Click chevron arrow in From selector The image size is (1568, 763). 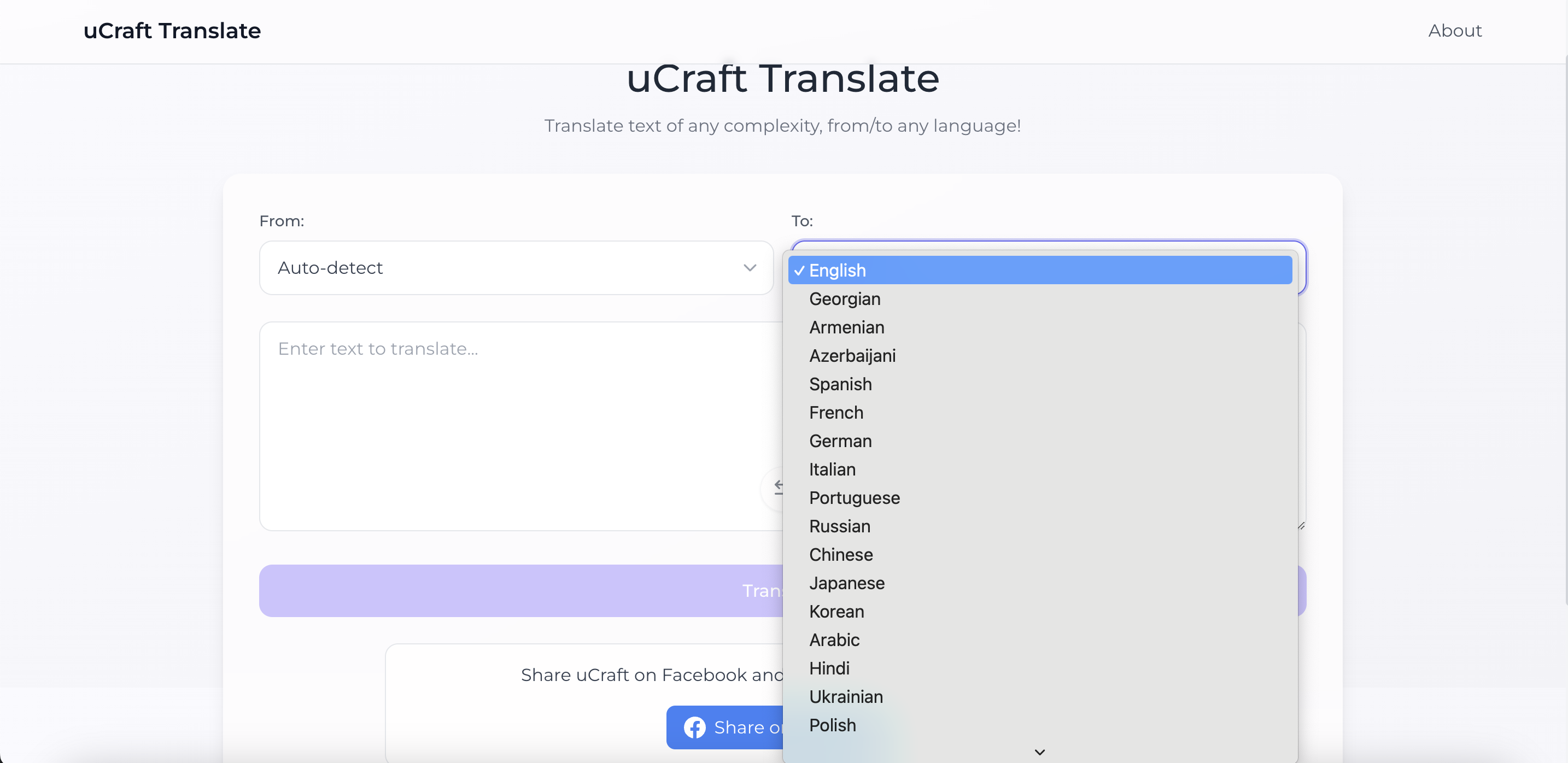click(750, 268)
